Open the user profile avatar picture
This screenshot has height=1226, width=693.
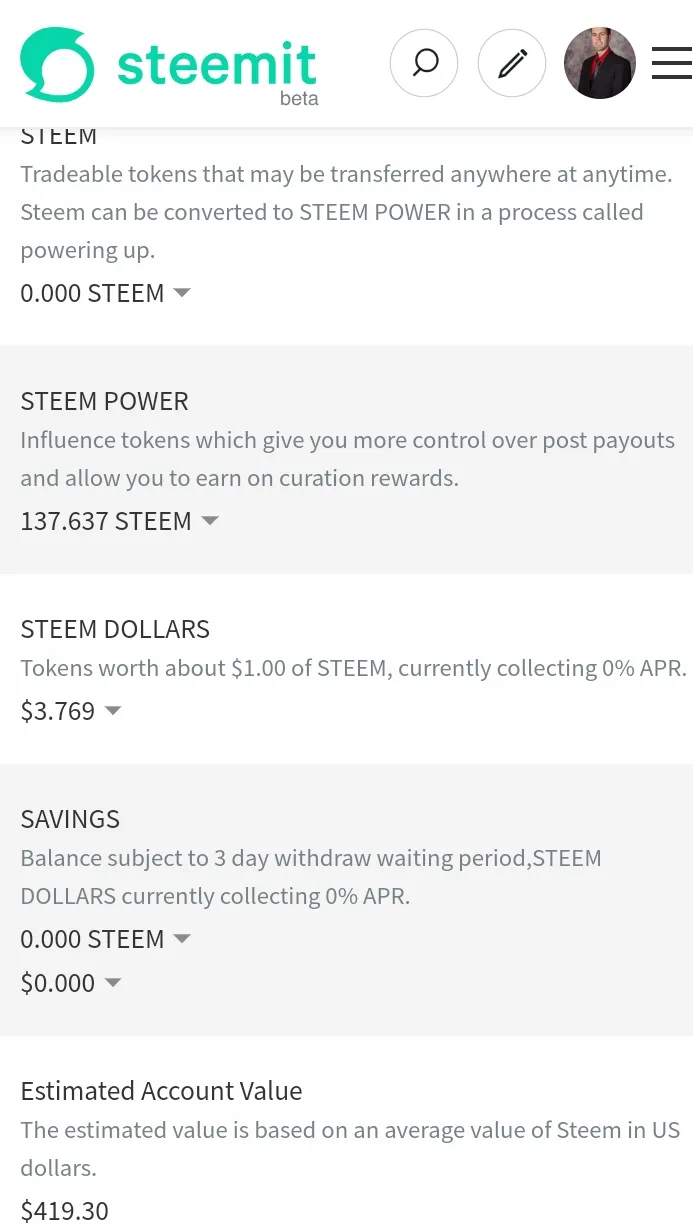pos(600,63)
